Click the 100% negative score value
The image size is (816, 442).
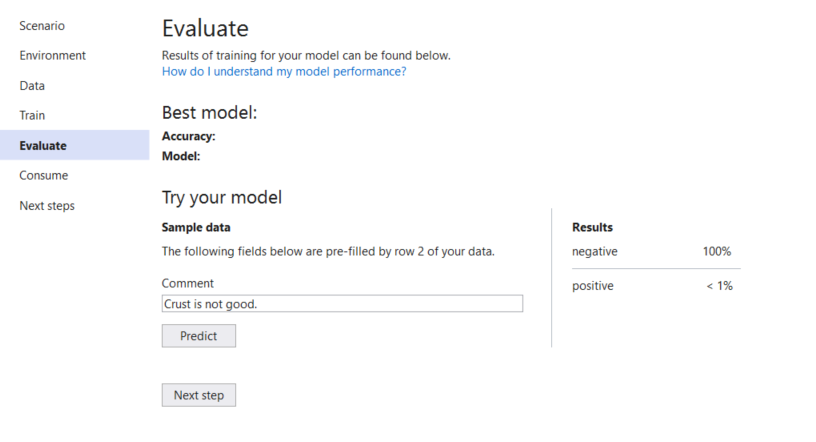pos(717,251)
